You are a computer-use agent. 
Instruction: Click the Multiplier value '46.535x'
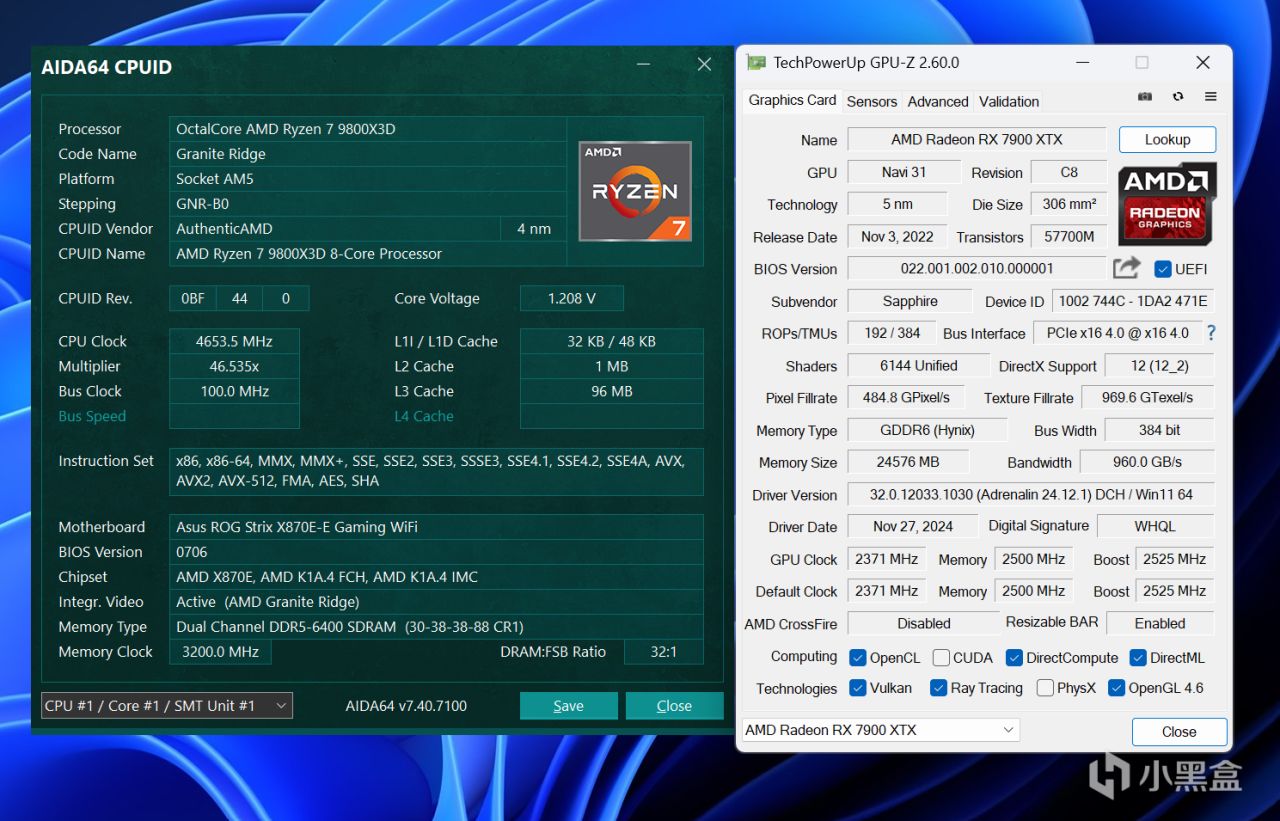234,366
